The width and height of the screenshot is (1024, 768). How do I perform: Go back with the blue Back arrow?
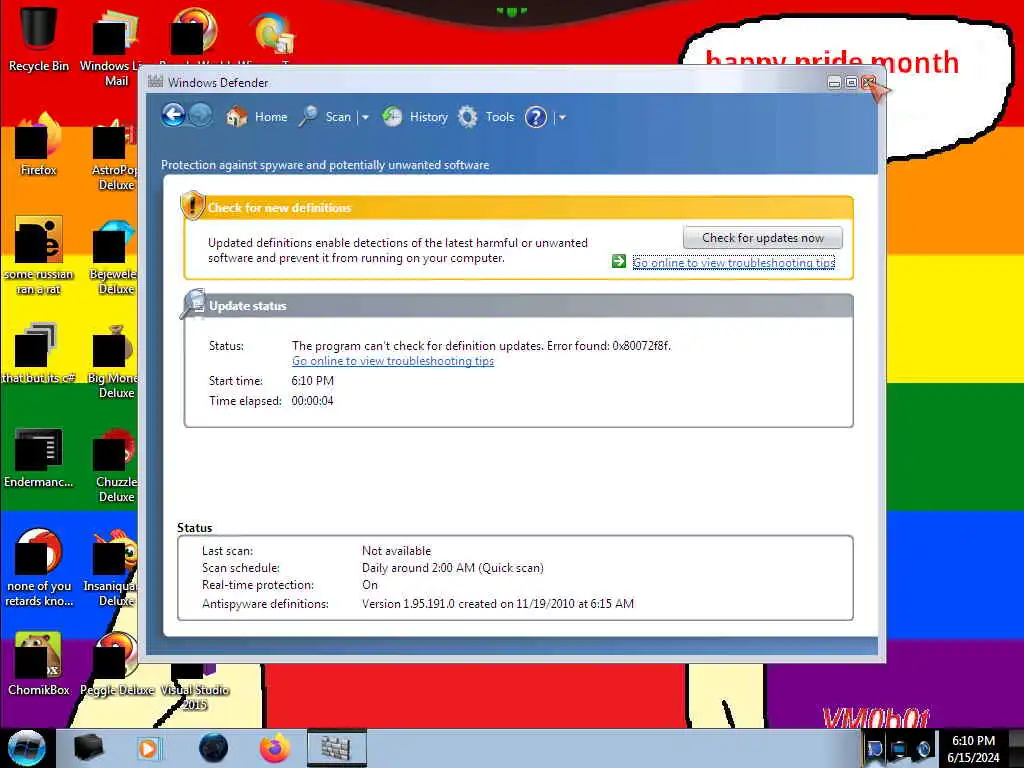pyautogui.click(x=173, y=116)
